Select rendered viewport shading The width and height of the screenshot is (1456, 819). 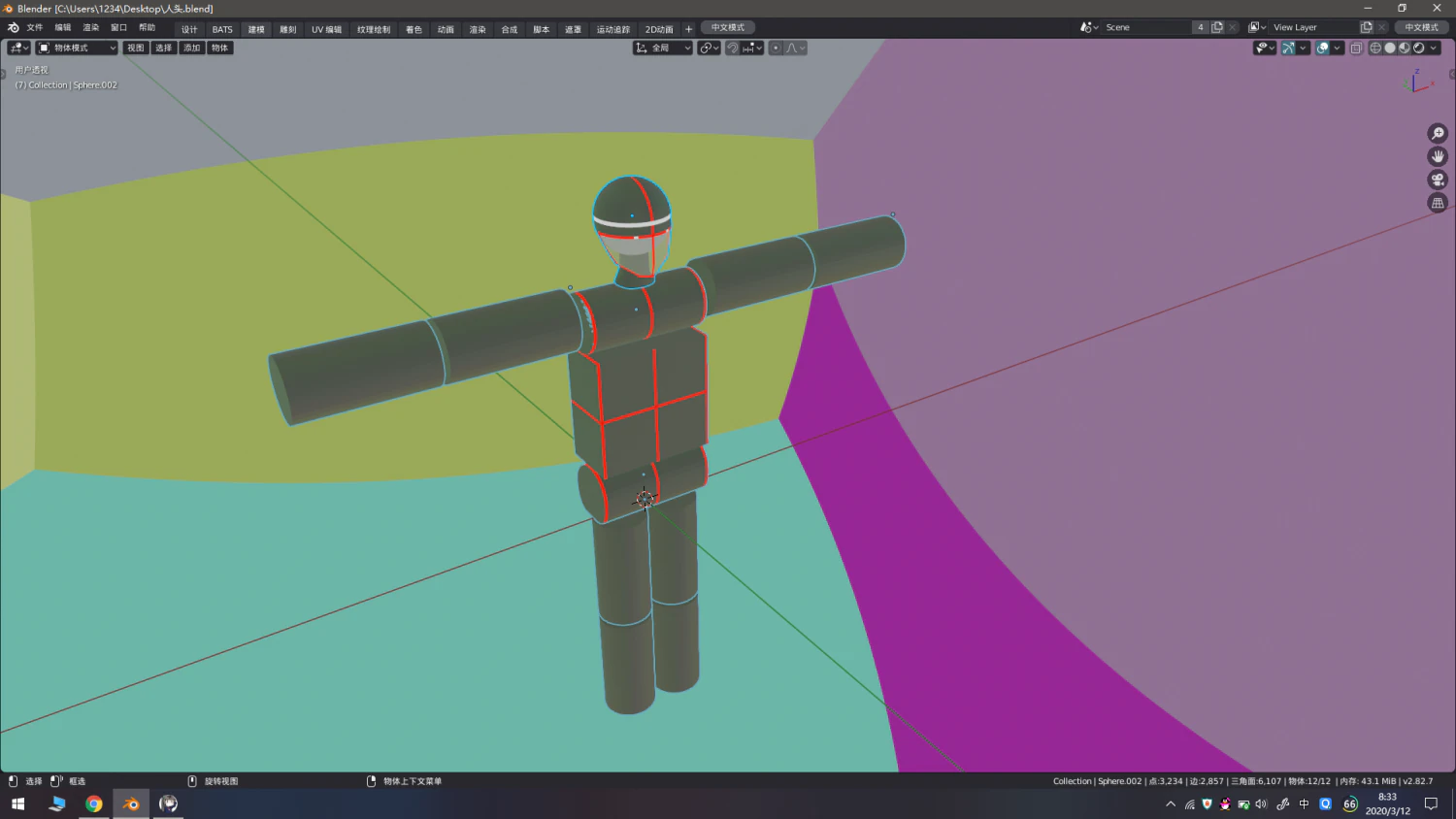point(1419,48)
